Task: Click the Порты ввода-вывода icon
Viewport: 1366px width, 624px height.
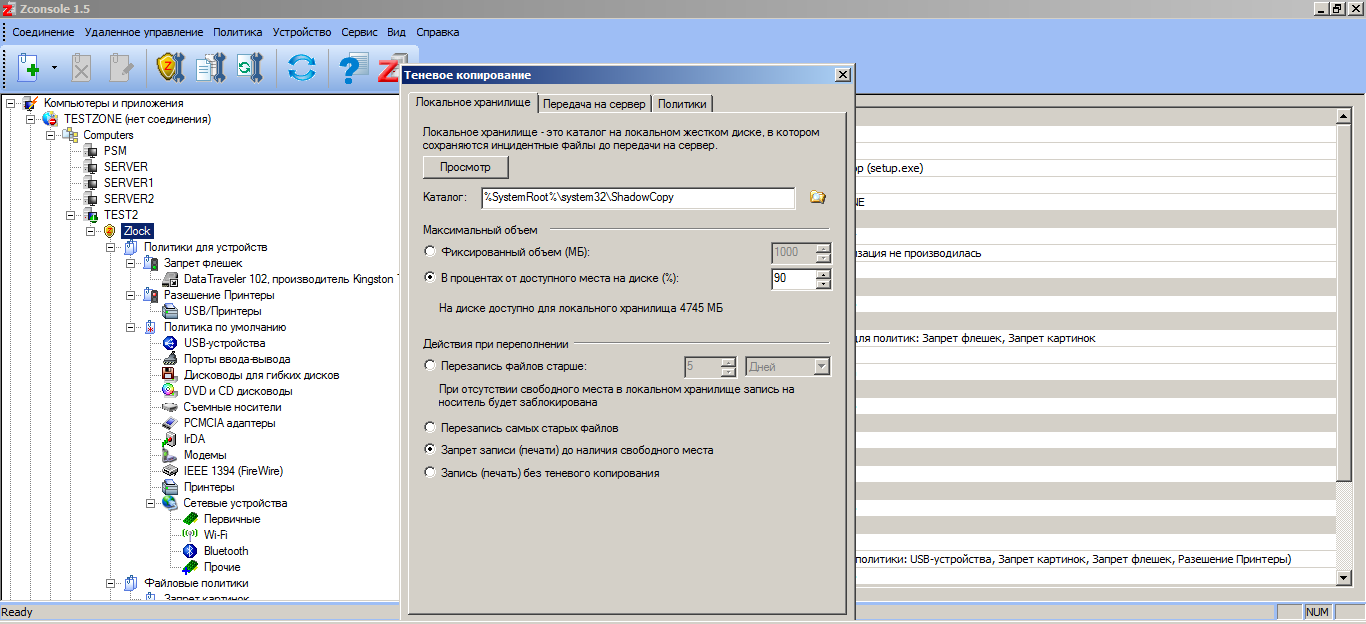Action: pyautogui.click(x=170, y=359)
